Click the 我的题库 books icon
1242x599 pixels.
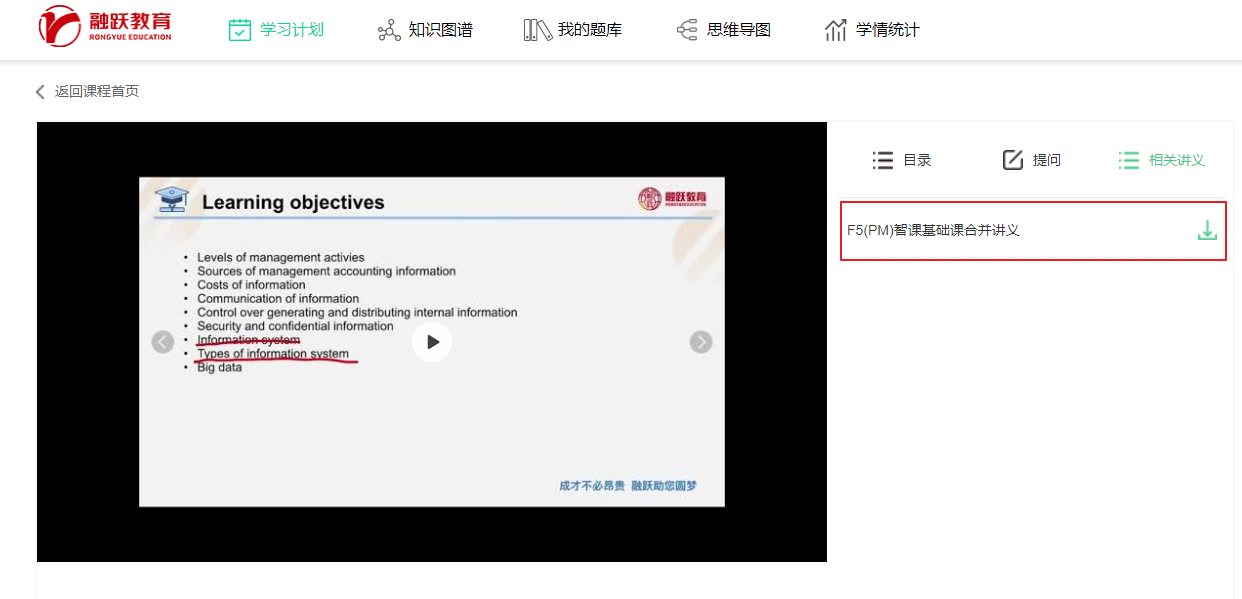click(x=537, y=30)
